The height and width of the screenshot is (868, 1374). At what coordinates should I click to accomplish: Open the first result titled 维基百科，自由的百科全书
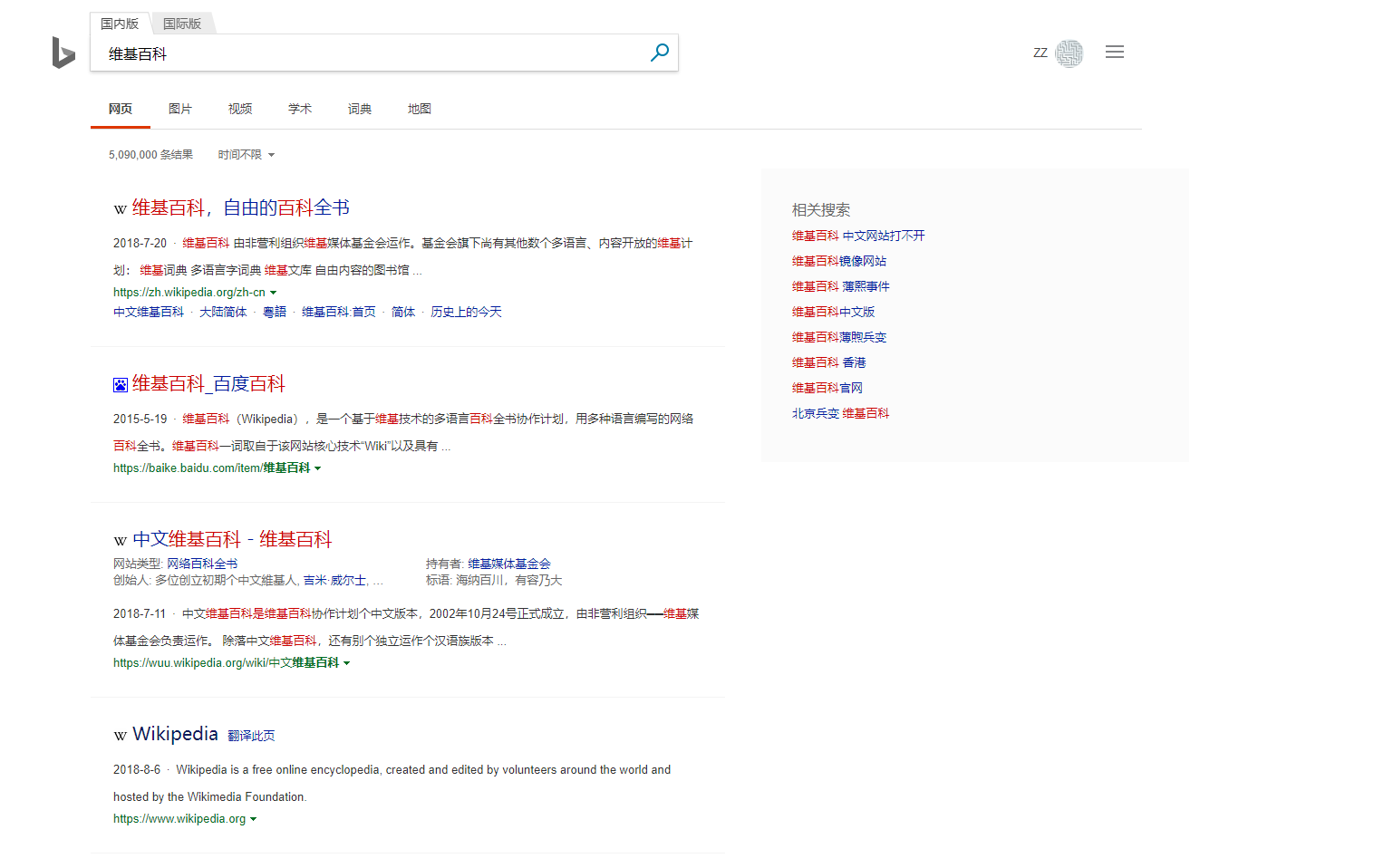click(x=241, y=207)
